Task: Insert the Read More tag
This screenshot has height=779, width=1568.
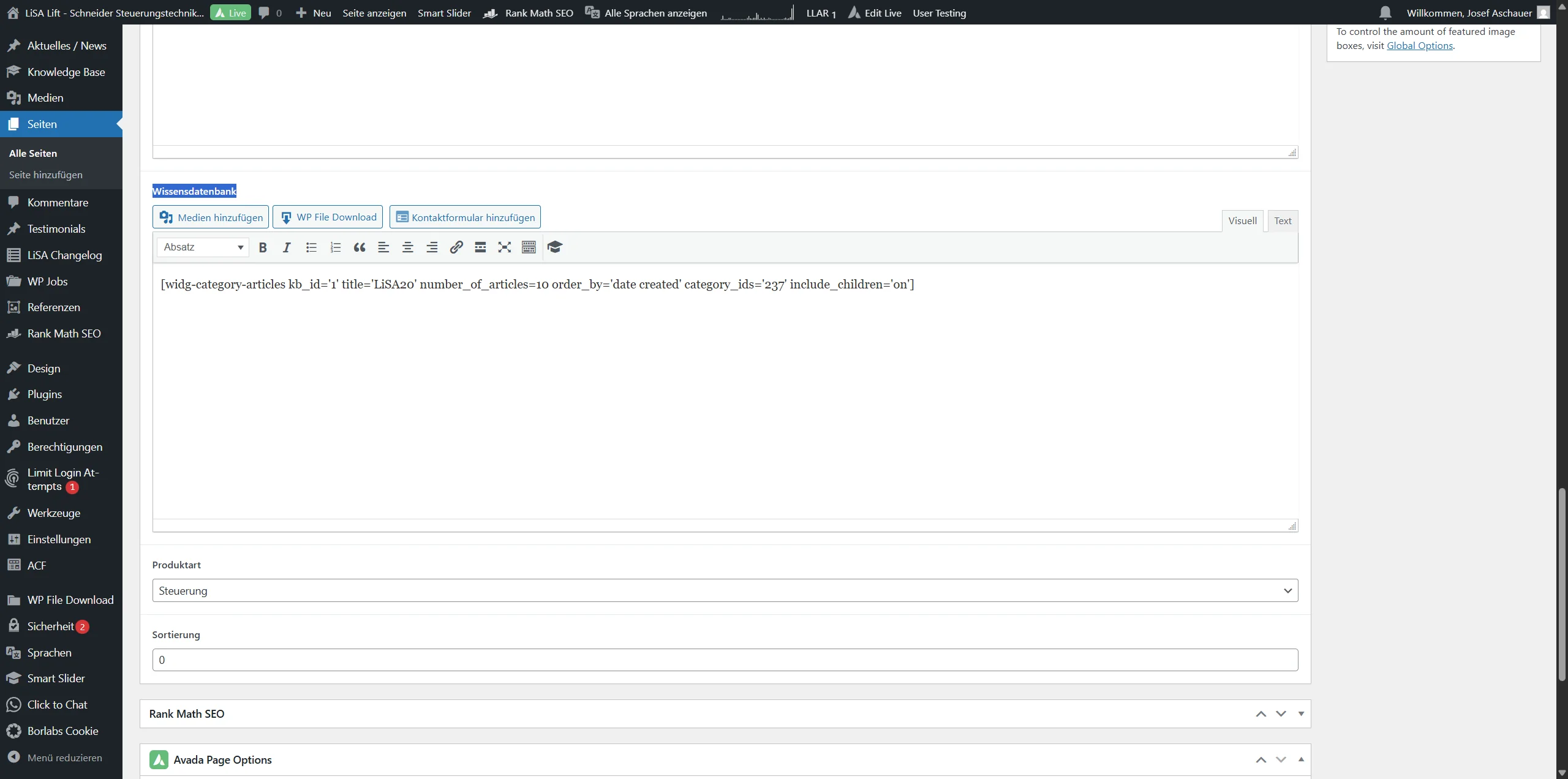Action: tap(480, 247)
